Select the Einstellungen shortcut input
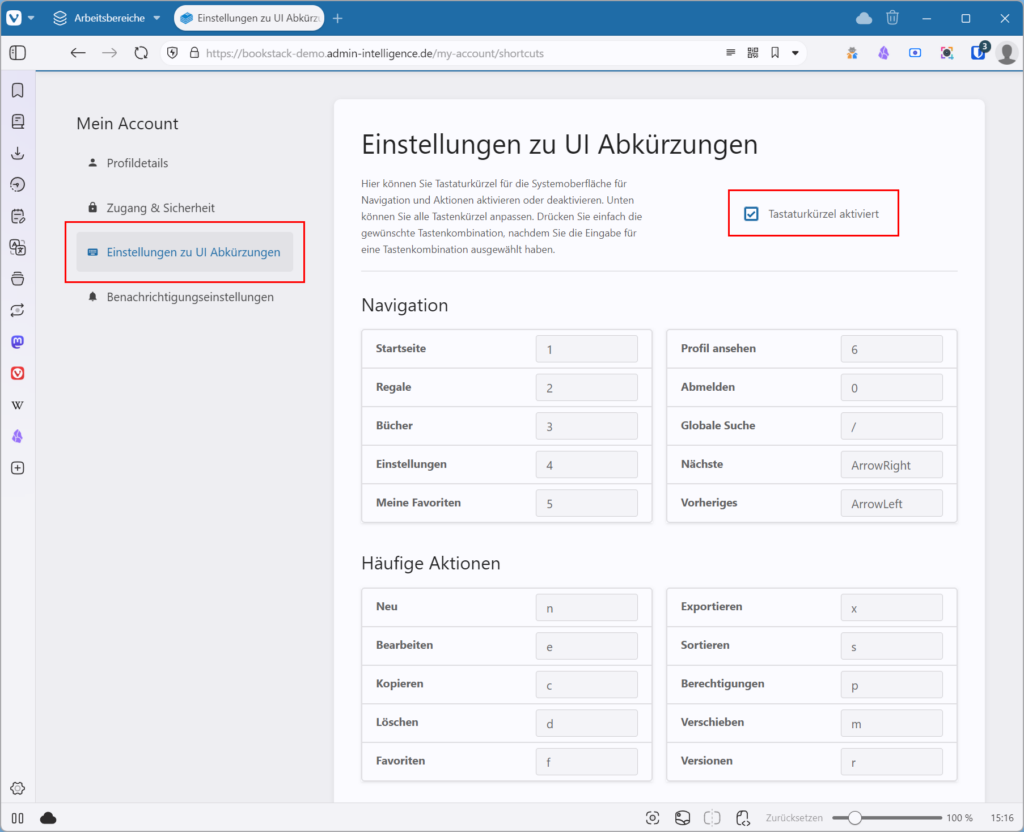 (x=586, y=465)
